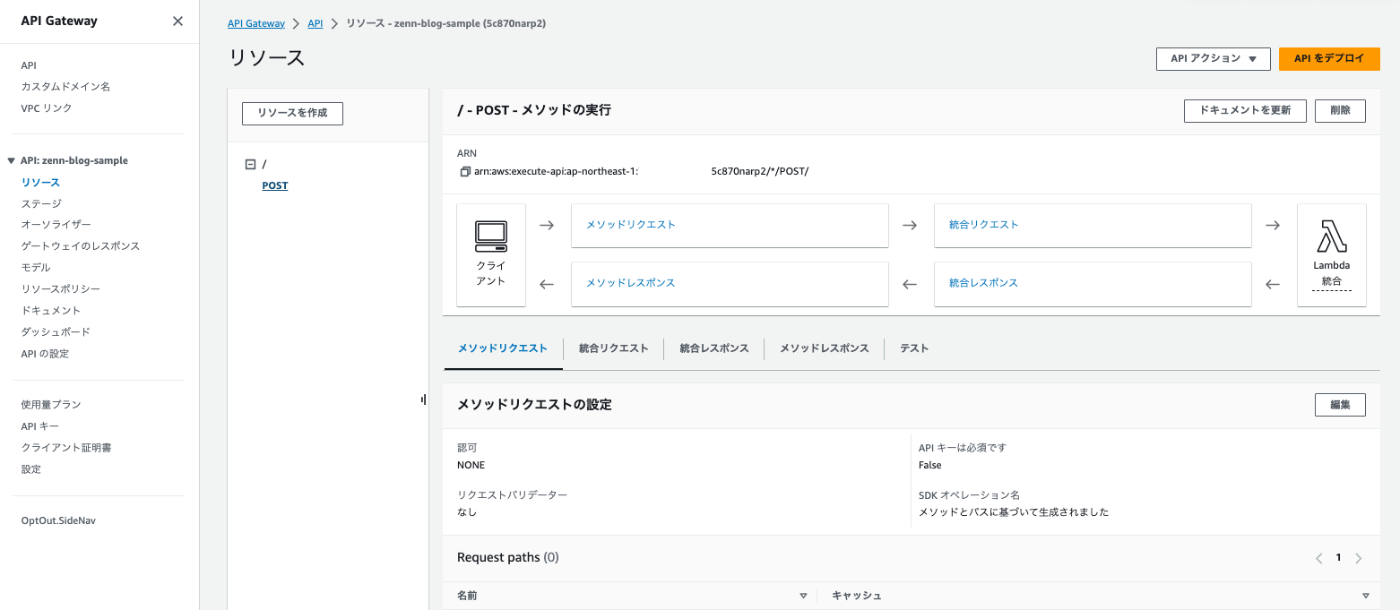This screenshot has height=610, width=1400.
Task: Collapse the root / resource tree node
Action: pos(250,164)
